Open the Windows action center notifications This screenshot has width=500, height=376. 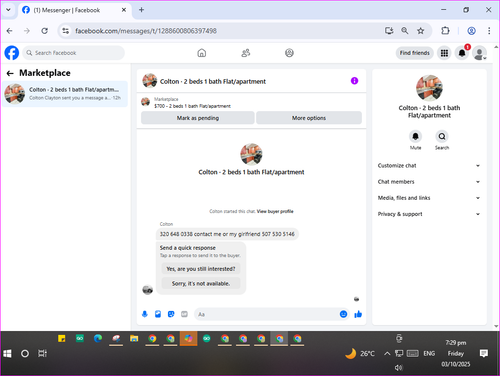pyautogui.click(x=484, y=353)
